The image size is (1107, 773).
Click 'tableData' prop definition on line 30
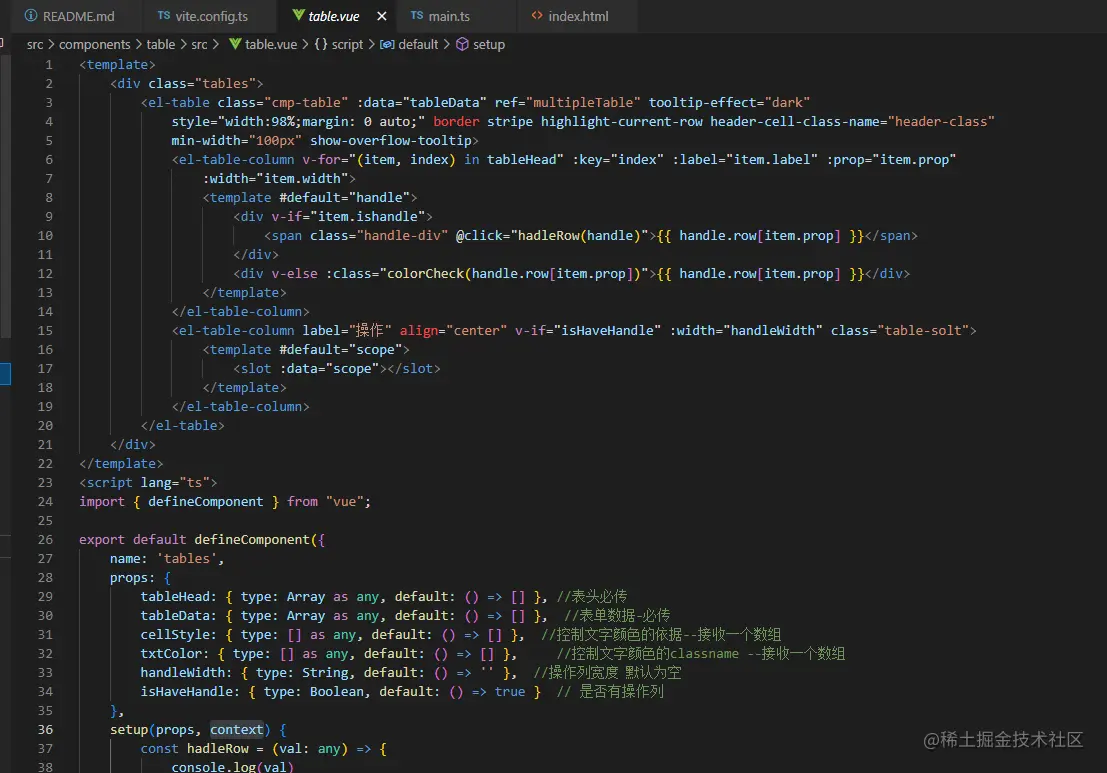coord(174,616)
